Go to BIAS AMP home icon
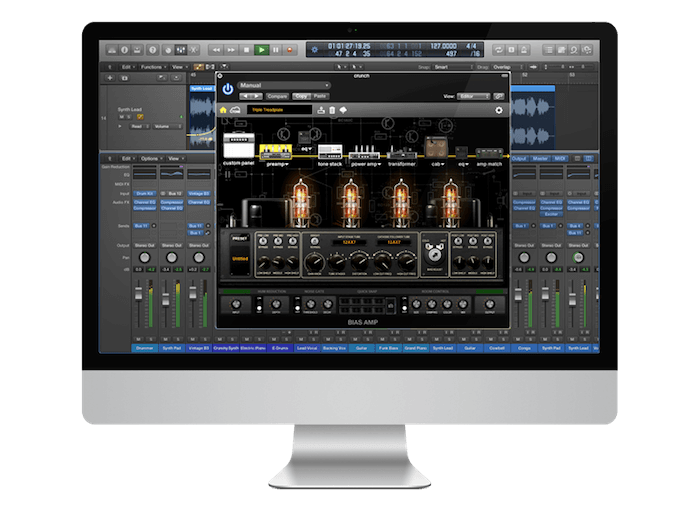Screen dimensions: 698x524 [223, 110]
